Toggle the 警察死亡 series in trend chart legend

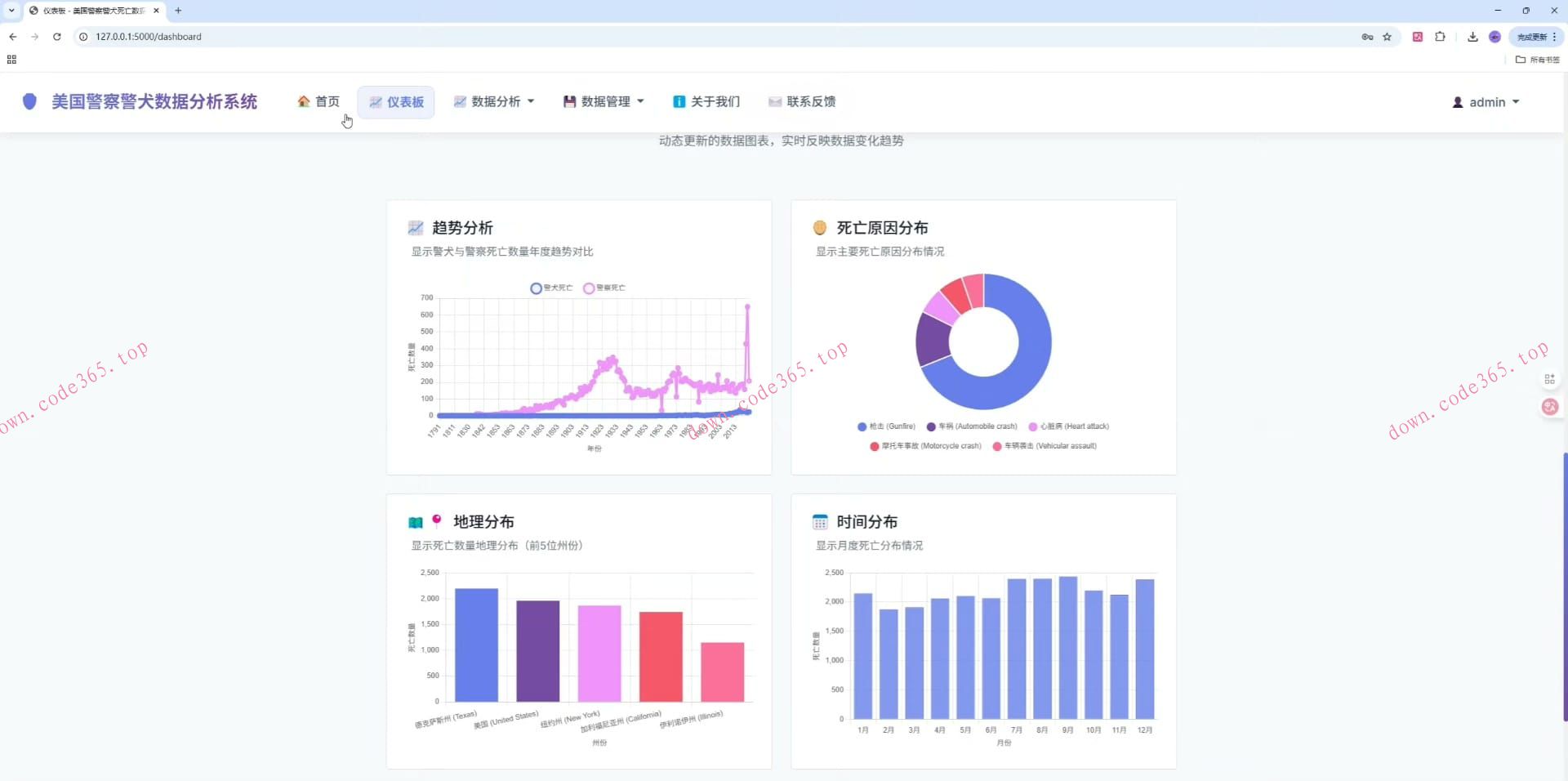604,288
